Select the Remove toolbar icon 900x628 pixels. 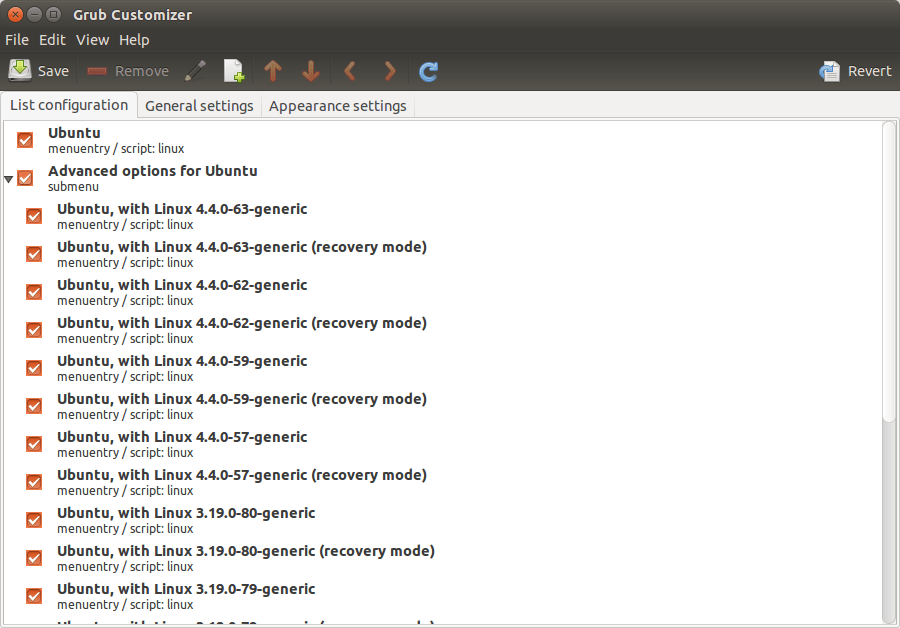tap(96, 70)
